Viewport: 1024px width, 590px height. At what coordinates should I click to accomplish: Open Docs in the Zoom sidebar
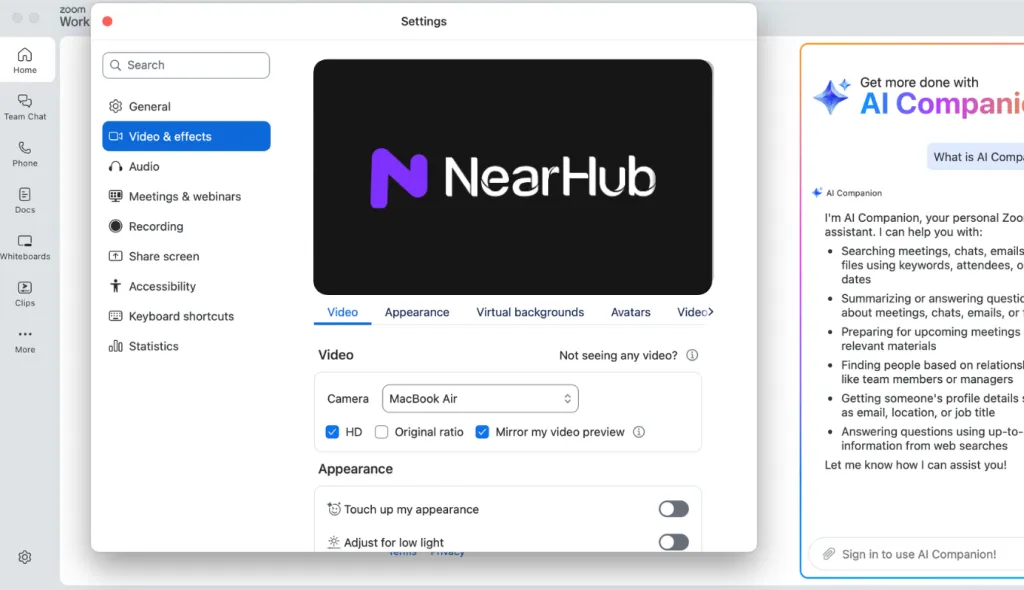25,201
